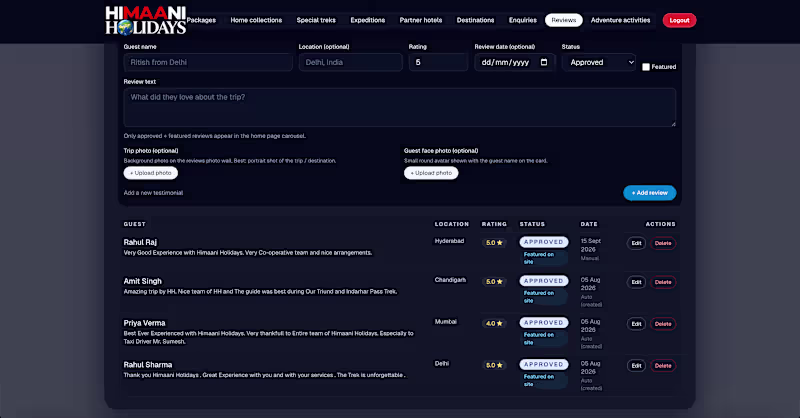Image resolution: width=800 pixels, height=418 pixels.
Task: Click the Review date field
Action: [x=514, y=62]
